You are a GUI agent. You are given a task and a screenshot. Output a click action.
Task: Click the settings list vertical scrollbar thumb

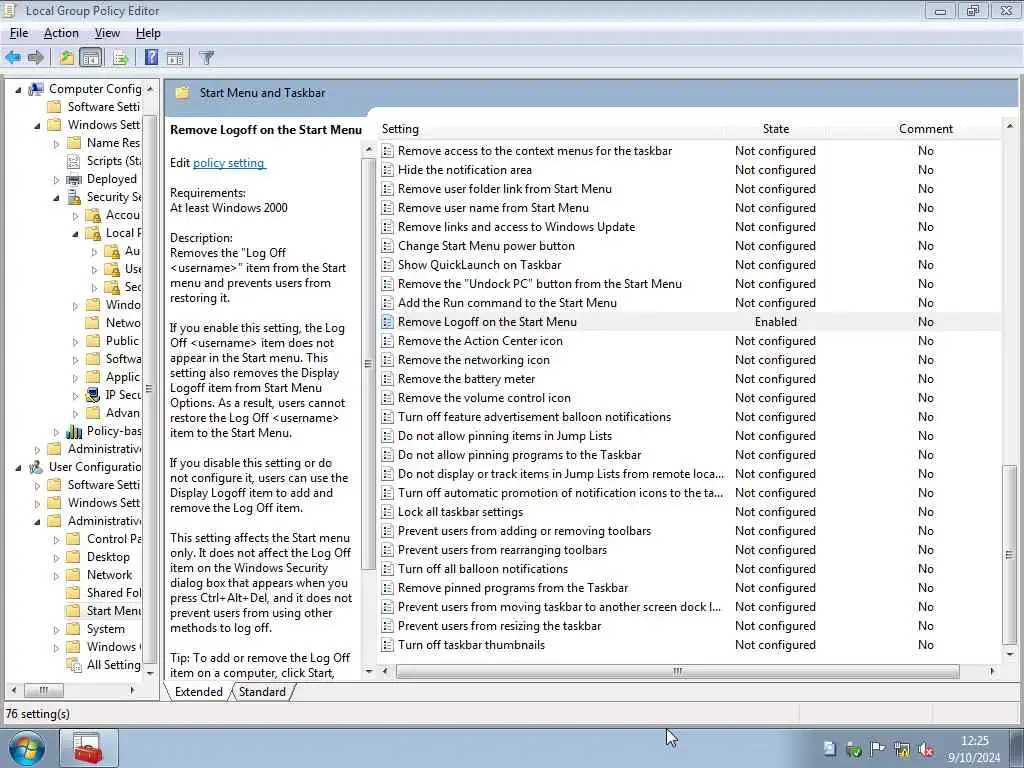[x=1010, y=554]
